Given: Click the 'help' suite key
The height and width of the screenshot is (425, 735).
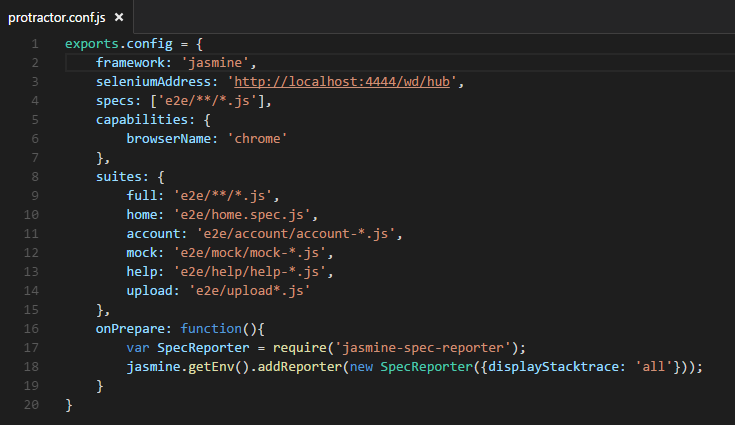Looking at the screenshot, I should coord(142,271).
